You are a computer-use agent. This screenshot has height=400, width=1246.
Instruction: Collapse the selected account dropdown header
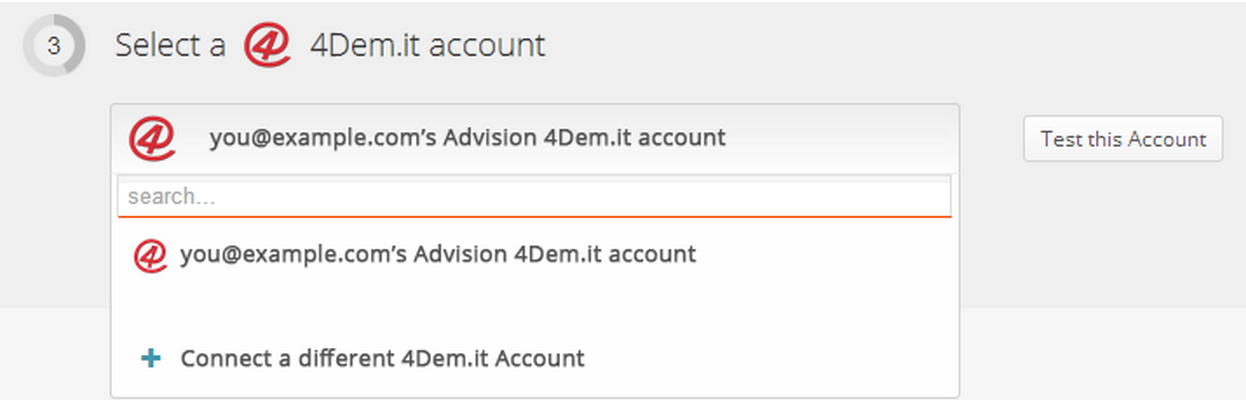click(535, 138)
